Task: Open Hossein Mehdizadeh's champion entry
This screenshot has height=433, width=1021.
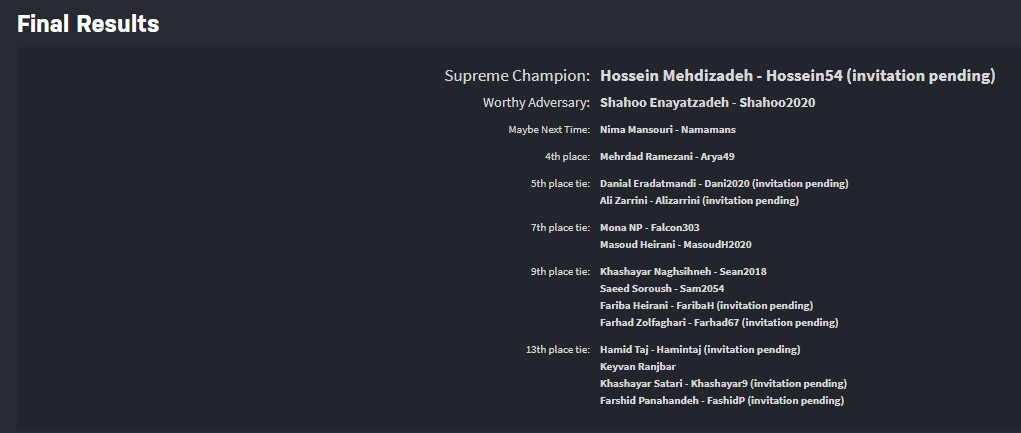Action: point(797,76)
